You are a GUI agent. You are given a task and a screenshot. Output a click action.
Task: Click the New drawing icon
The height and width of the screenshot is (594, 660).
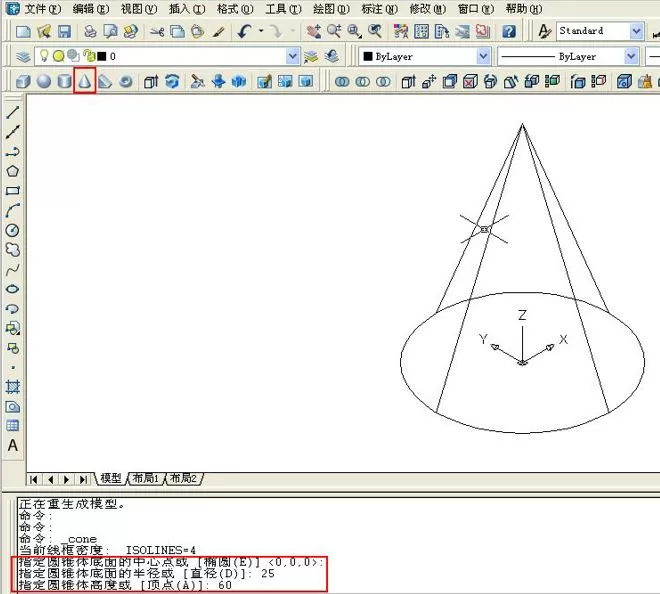(x=23, y=32)
